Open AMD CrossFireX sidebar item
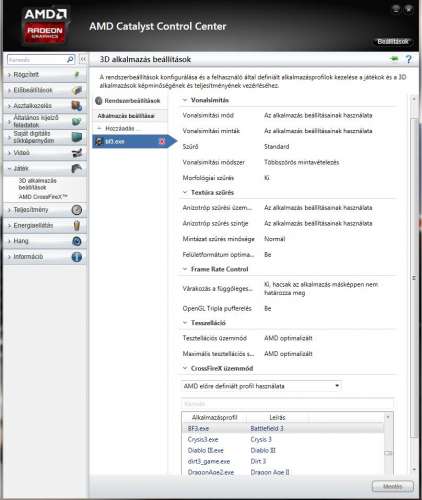 [43, 197]
